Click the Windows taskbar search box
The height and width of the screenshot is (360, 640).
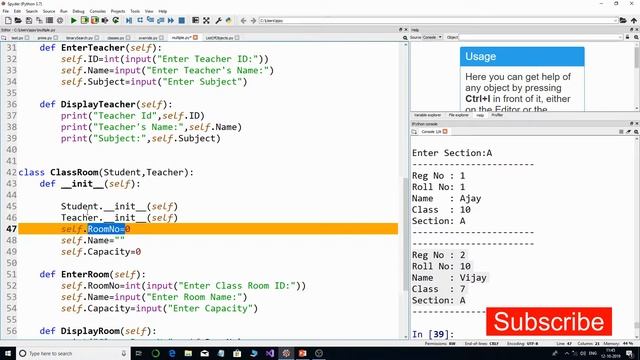tap(73, 353)
